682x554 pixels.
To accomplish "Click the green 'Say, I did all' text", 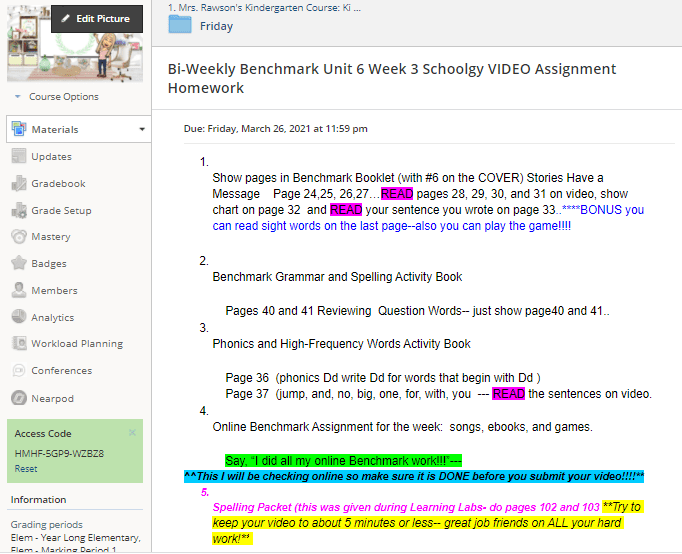I will tap(343, 461).
